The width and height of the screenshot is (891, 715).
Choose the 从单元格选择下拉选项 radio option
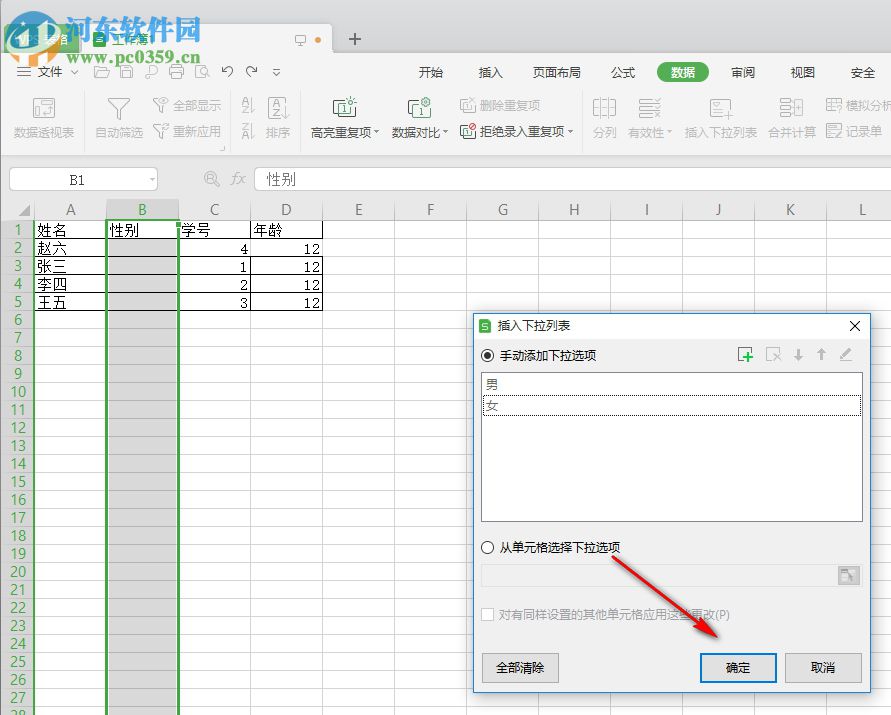pyautogui.click(x=489, y=547)
